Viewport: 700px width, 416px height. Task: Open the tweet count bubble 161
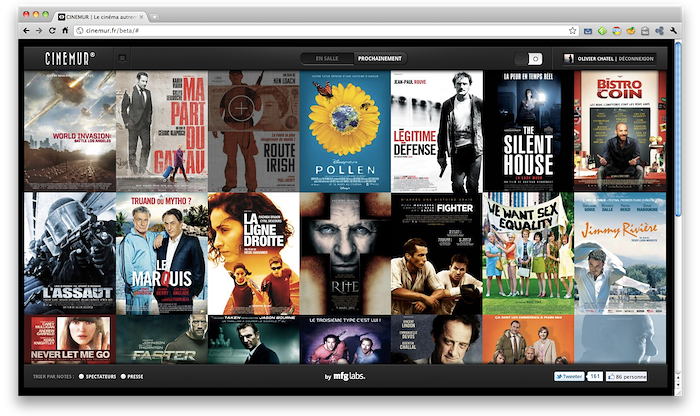click(x=595, y=377)
